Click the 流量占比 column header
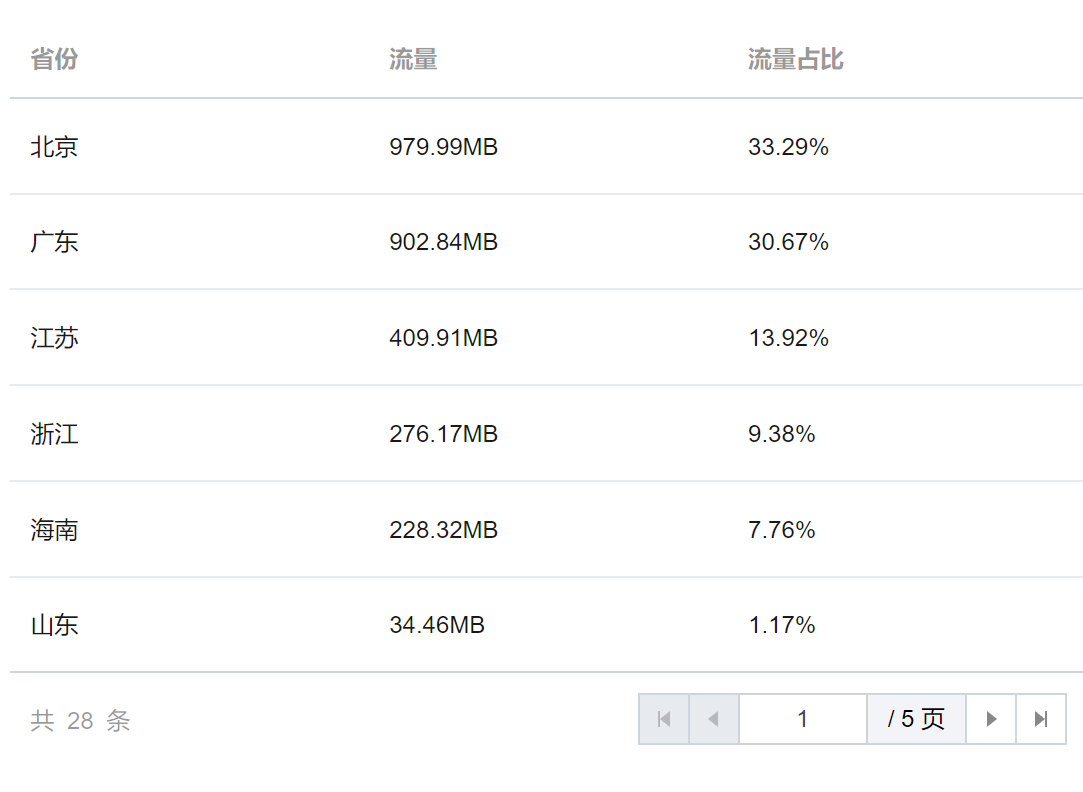This screenshot has height=792, width=1083. (x=796, y=59)
